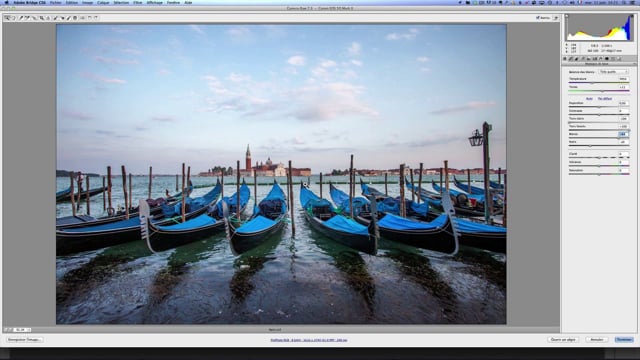This screenshot has height=360, width=640.
Task: Select the Red Eye Removal tool
Action: [x=62, y=18]
